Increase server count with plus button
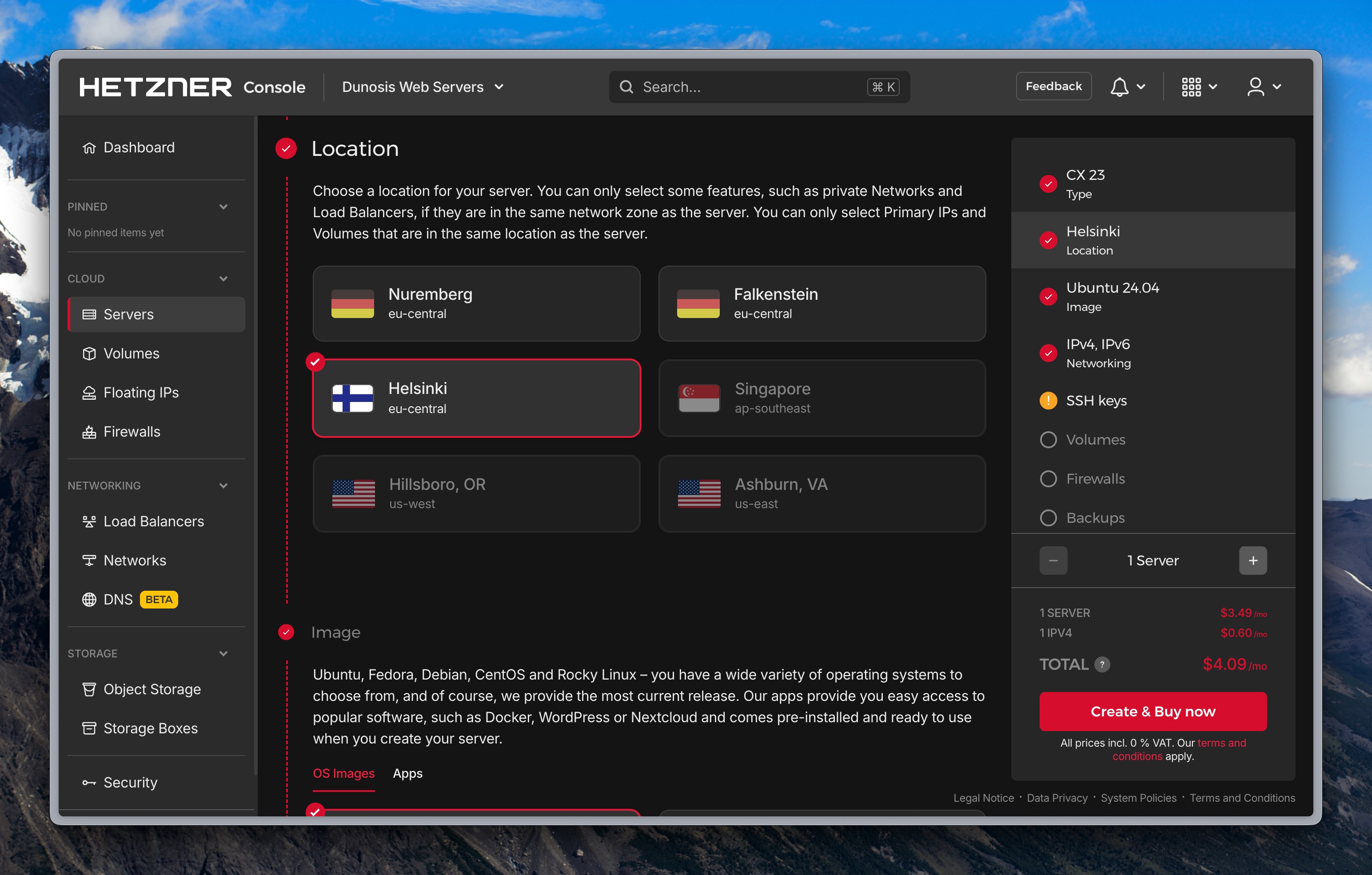This screenshot has height=875, width=1372. (1252, 561)
